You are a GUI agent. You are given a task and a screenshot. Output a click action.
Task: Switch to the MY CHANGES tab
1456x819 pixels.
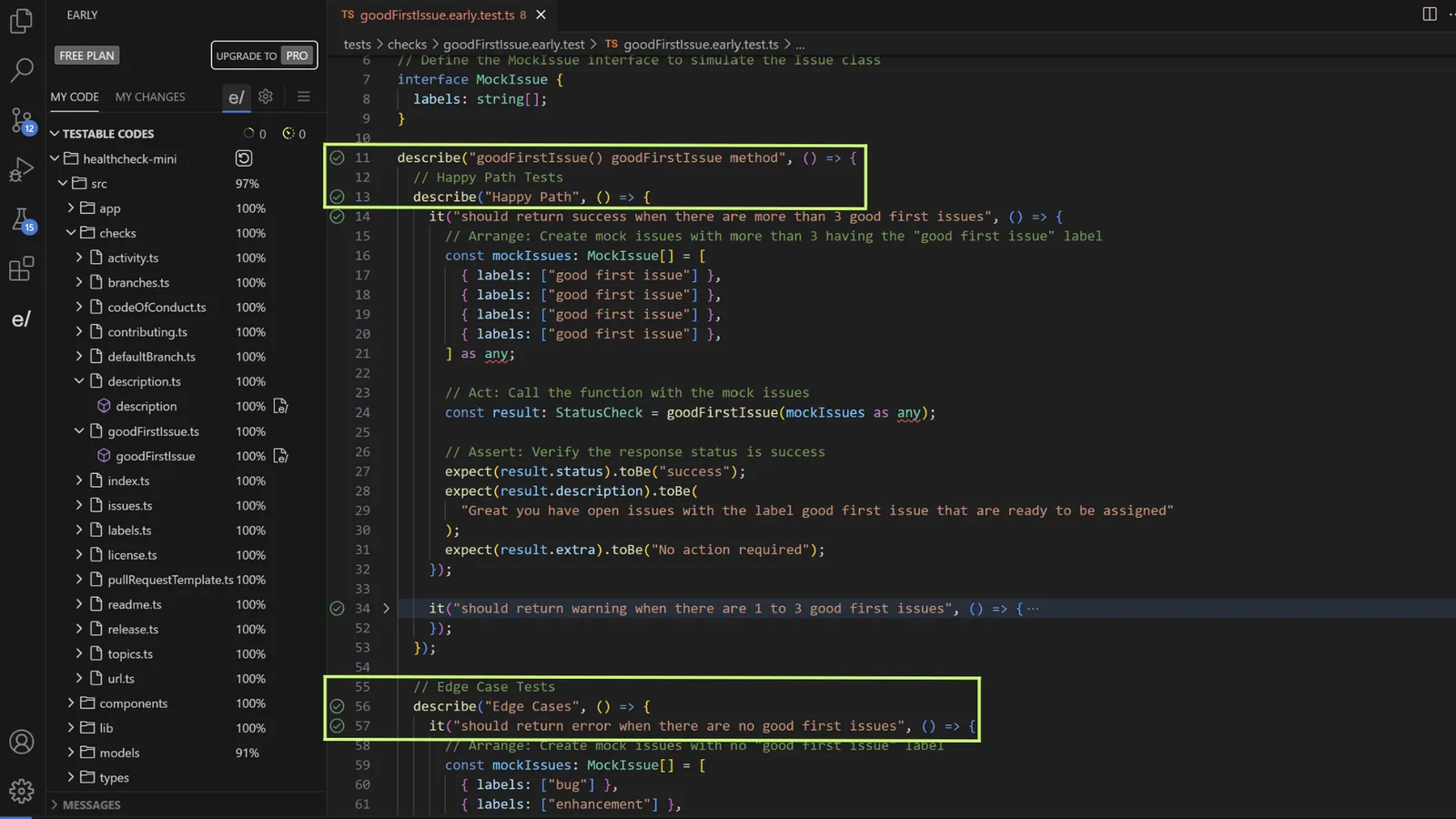(x=150, y=96)
